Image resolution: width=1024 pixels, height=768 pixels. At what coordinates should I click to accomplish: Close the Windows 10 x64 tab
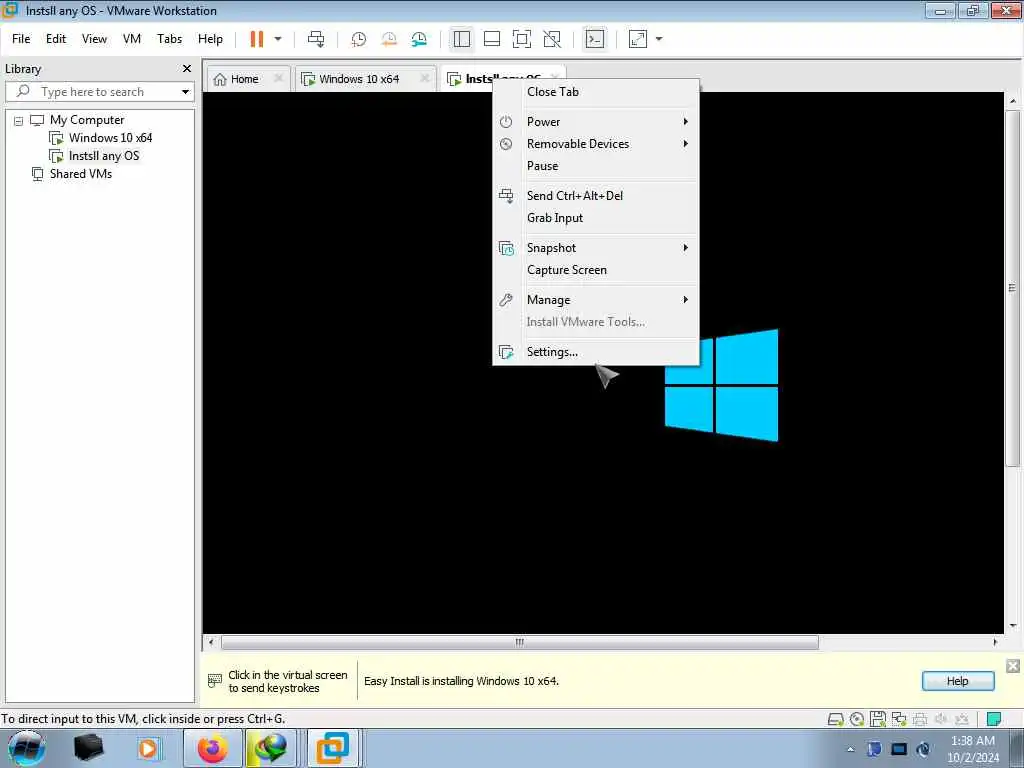(x=424, y=78)
